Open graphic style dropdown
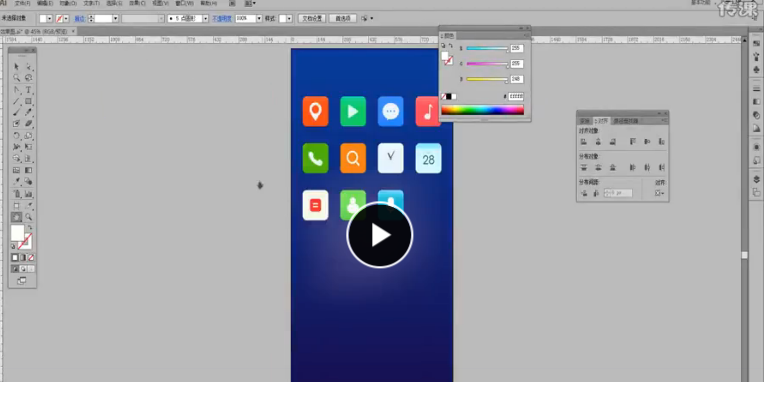764x405 pixels. (289, 19)
